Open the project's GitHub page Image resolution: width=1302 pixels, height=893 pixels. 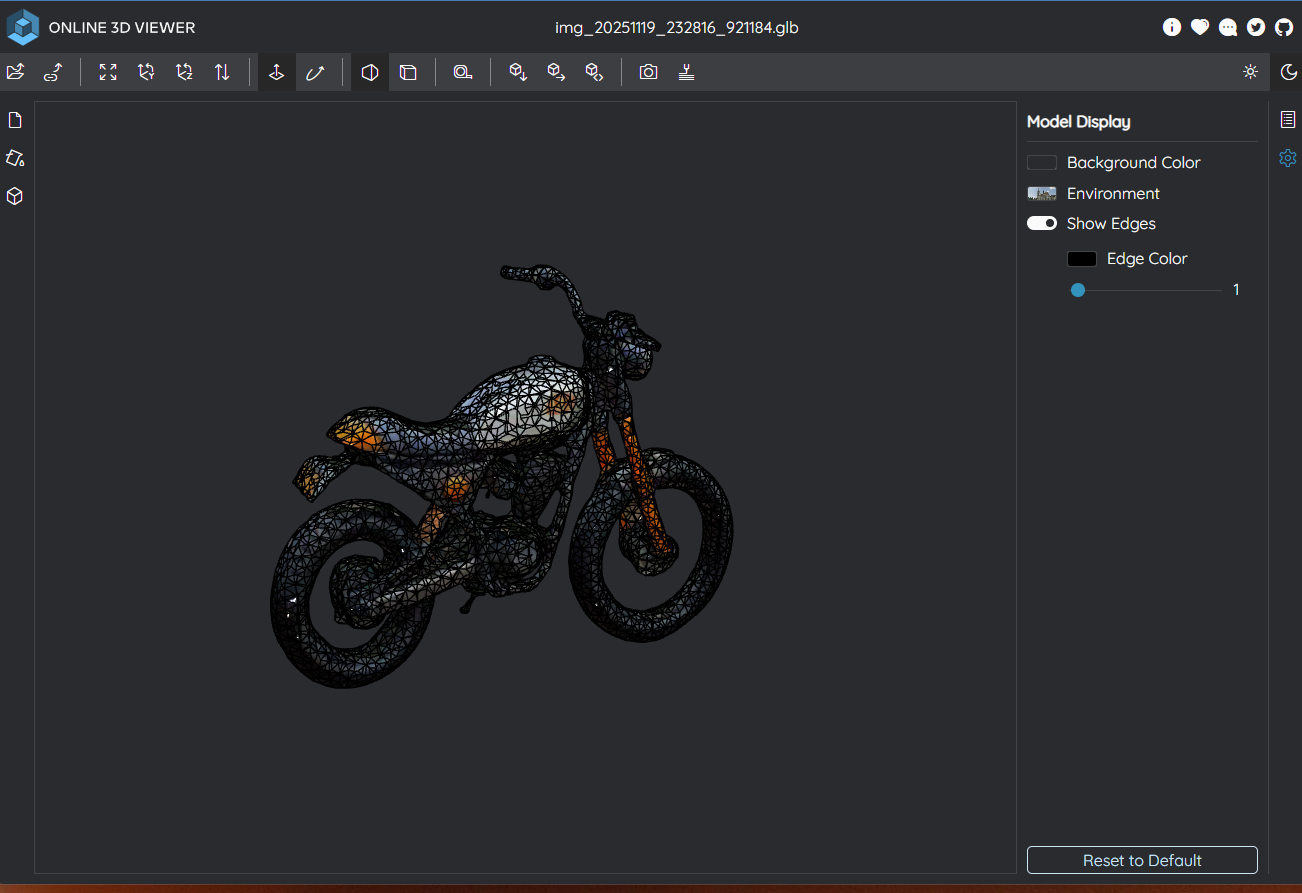coord(1284,27)
